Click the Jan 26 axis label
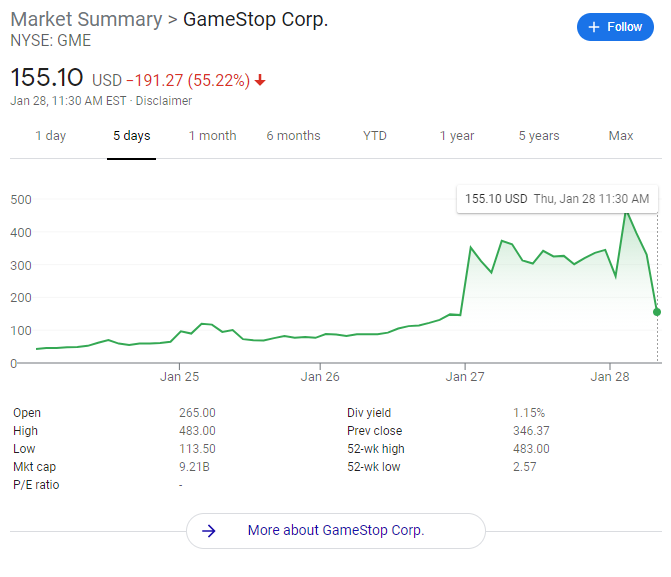Screen dimensions: 671x577 (x=320, y=377)
